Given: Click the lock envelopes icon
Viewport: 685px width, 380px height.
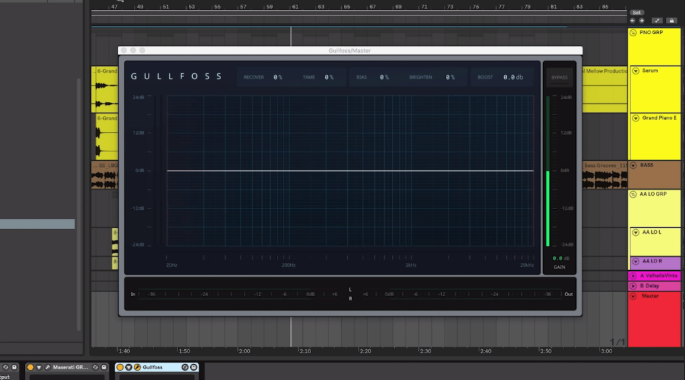Looking at the screenshot, I should [x=672, y=21].
